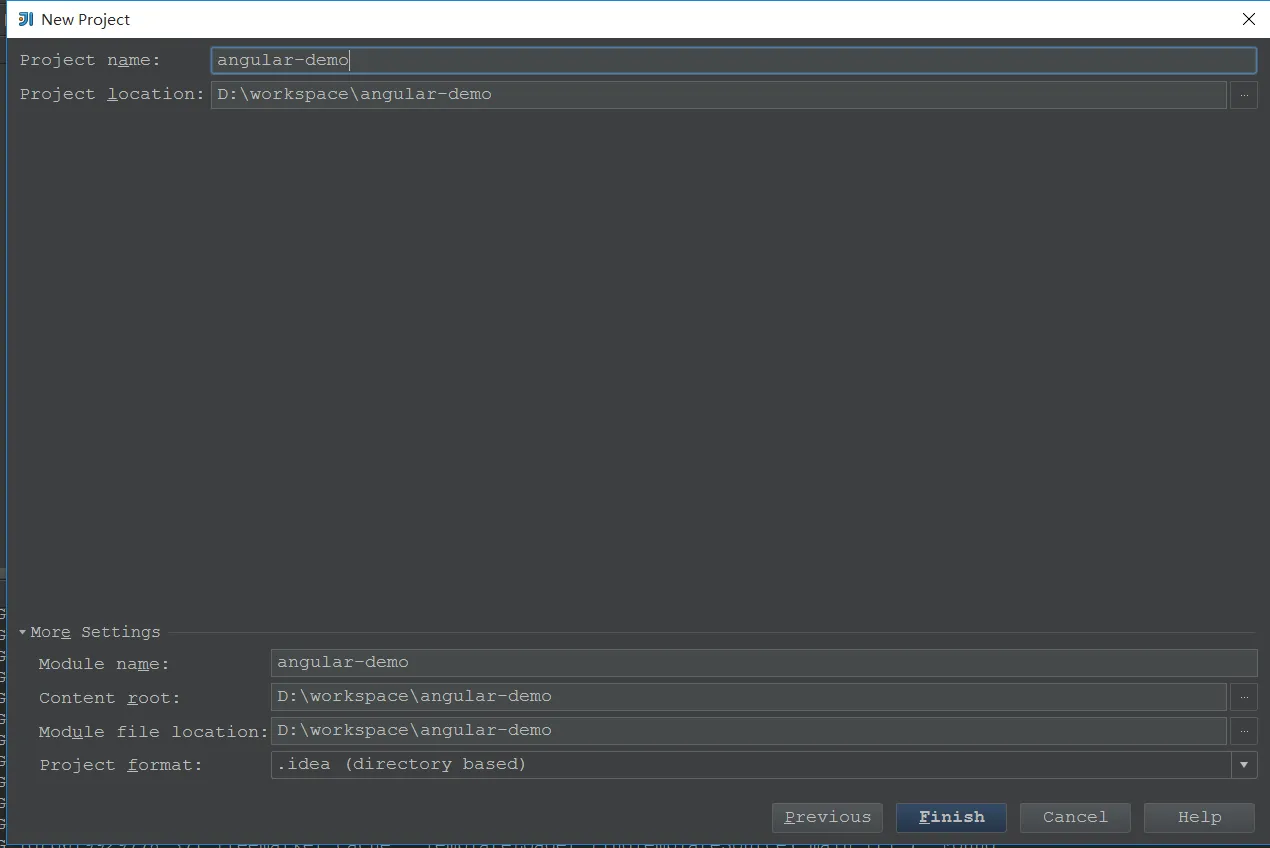
Task: Open Help for this dialog
Action: [1199, 817]
